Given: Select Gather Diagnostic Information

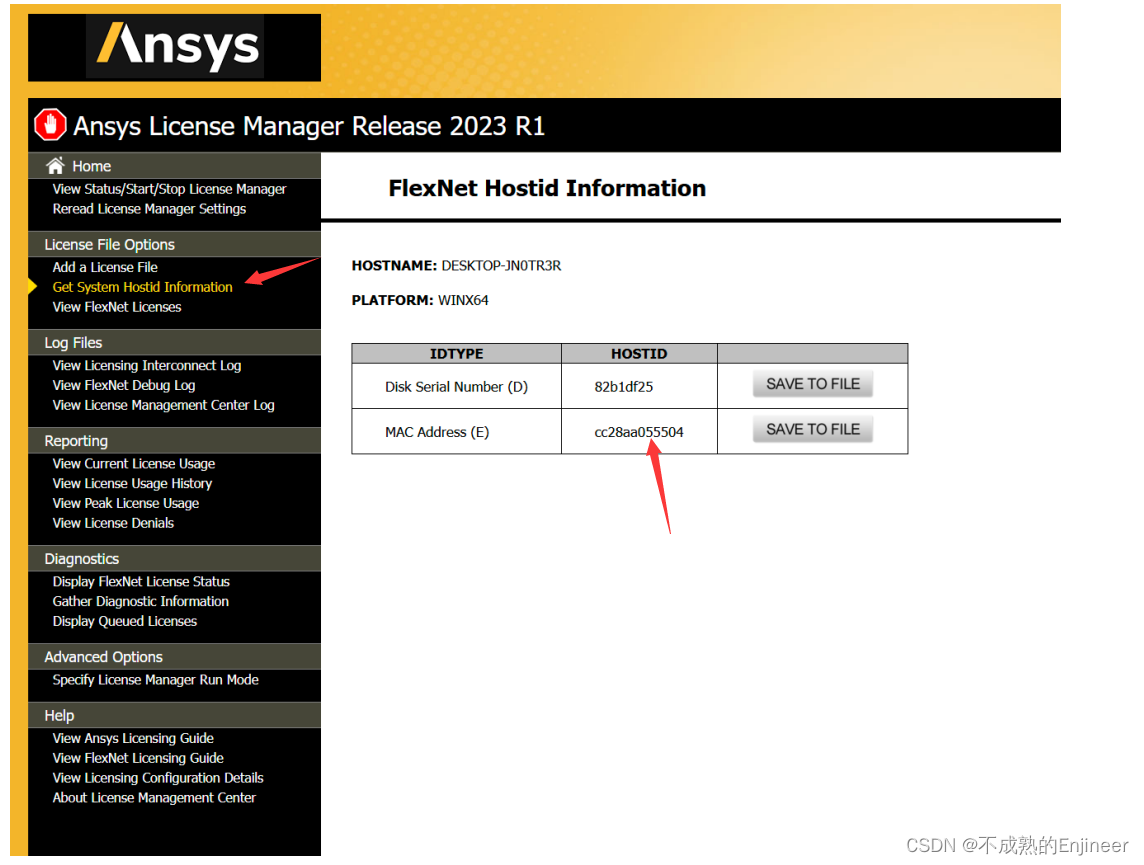Looking at the screenshot, I should 141,601.
